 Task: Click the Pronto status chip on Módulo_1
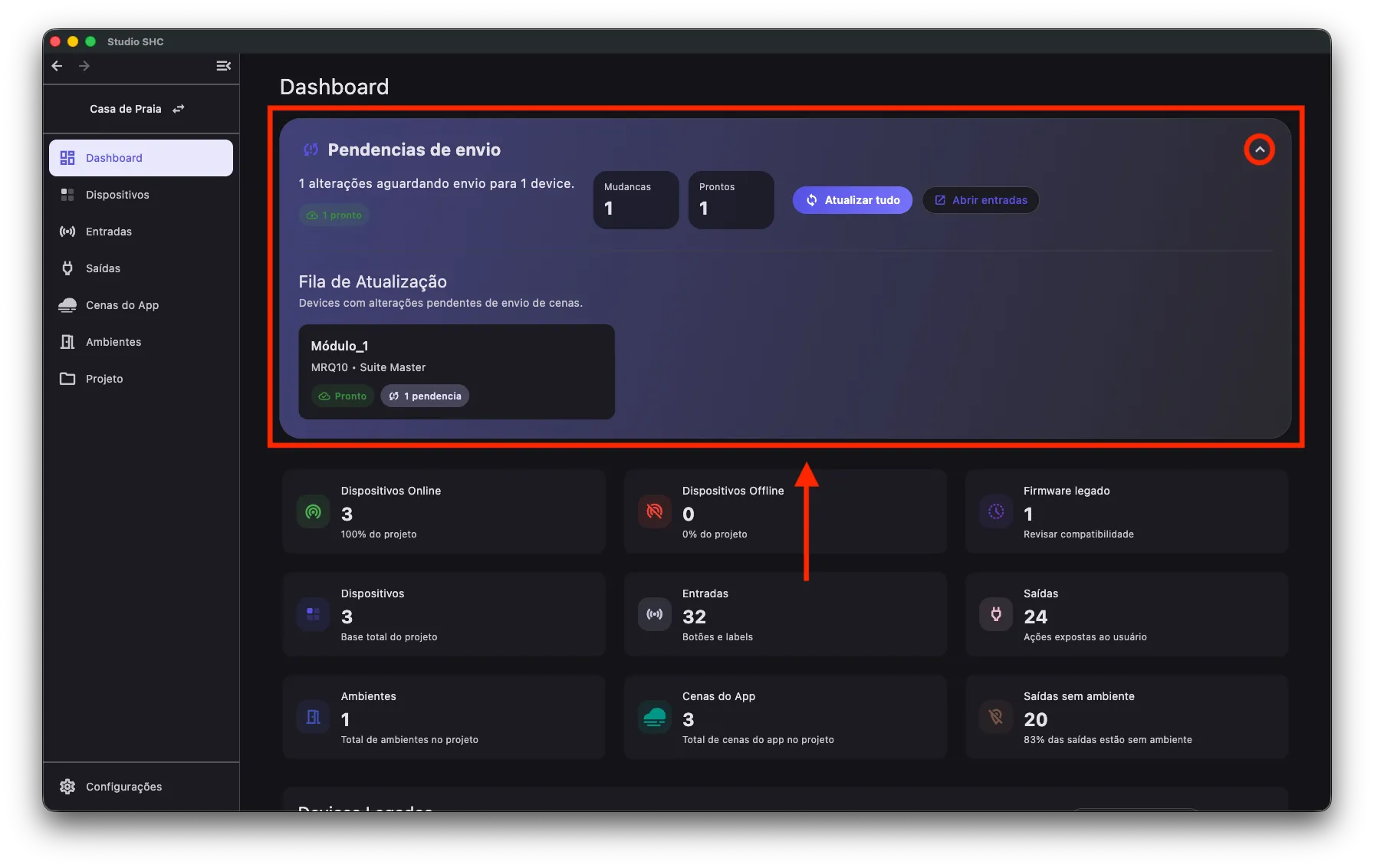343,396
